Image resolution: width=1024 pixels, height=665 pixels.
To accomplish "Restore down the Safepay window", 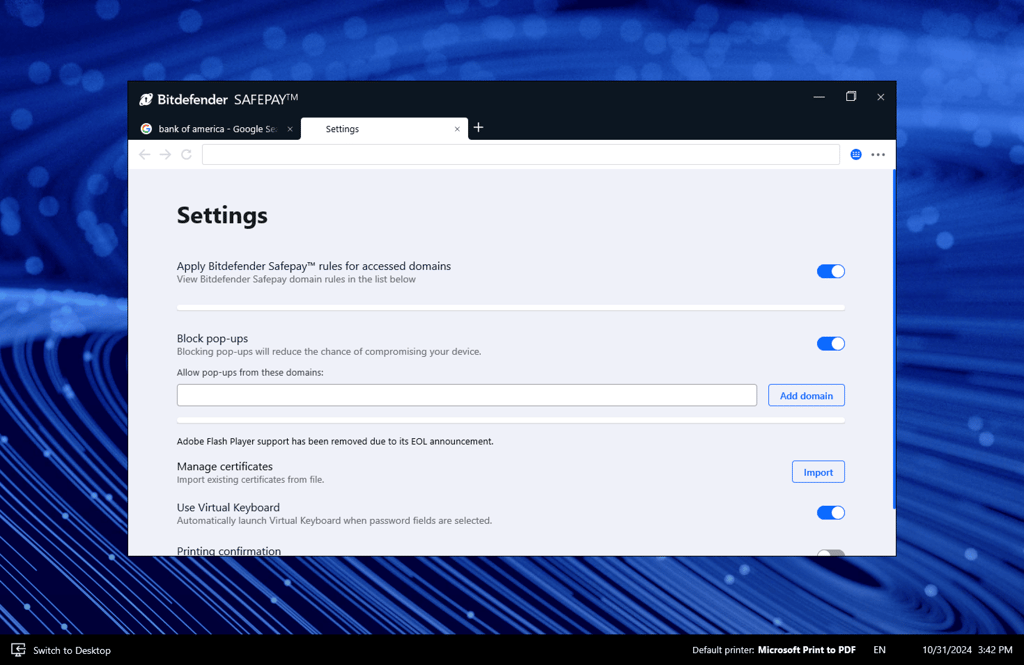I will click(x=850, y=97).
